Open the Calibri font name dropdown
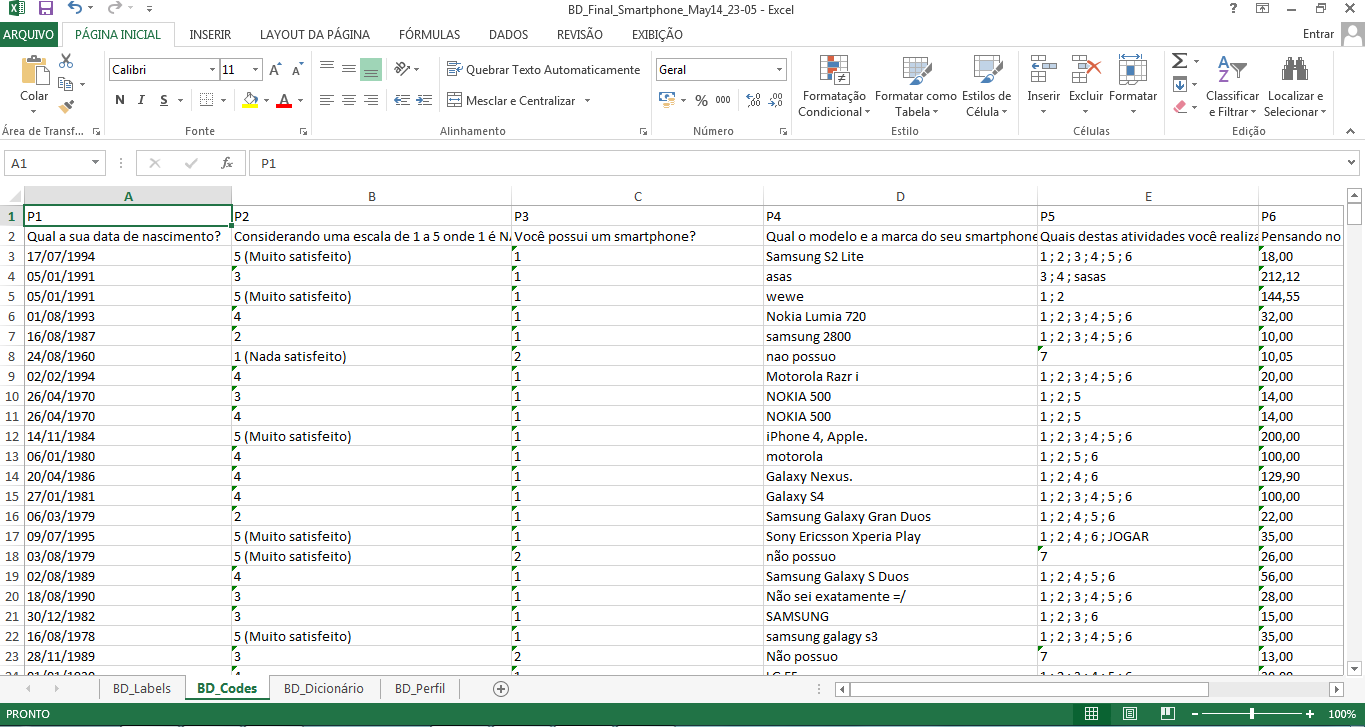 click(213, 70)
